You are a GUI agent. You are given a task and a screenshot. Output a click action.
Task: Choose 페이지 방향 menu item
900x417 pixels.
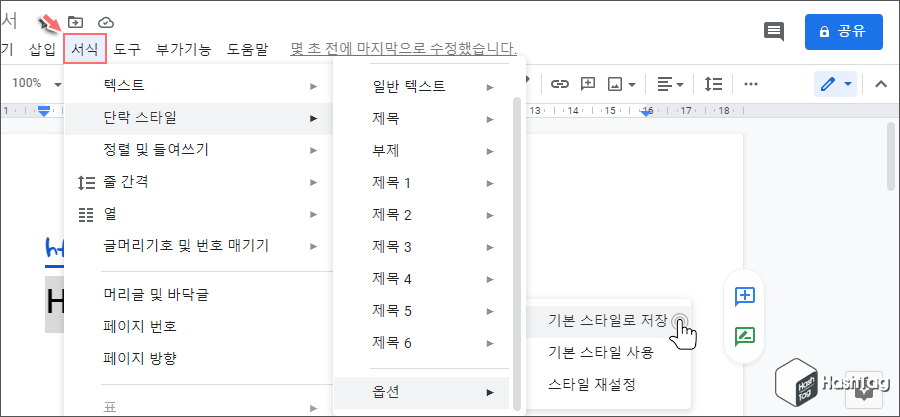199,359
